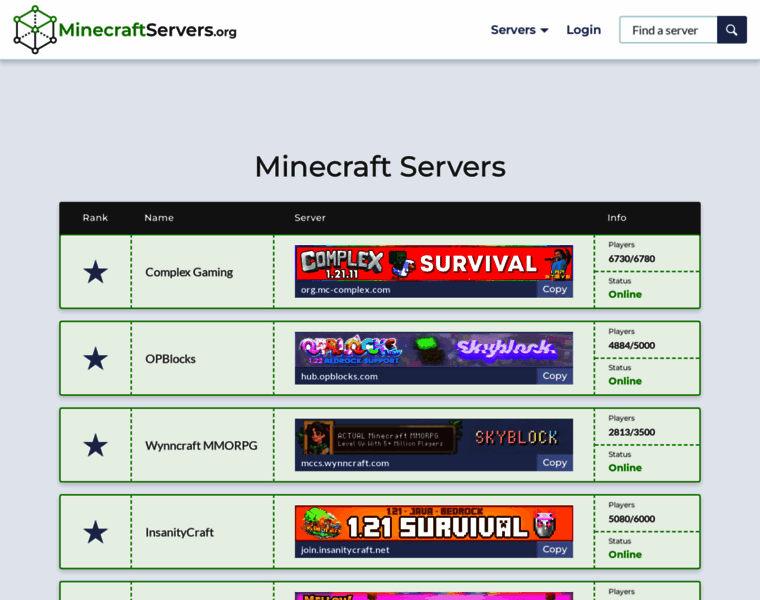Click the MinecraftServers.org logo
Viewport: 760px width, 600px height.
[x=125, y=29]
